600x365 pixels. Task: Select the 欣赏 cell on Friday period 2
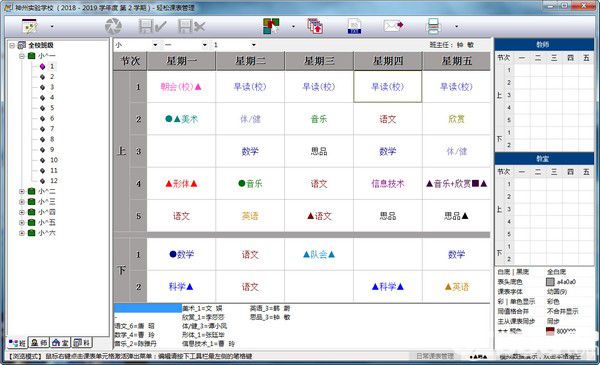click(x=457, y=119)
